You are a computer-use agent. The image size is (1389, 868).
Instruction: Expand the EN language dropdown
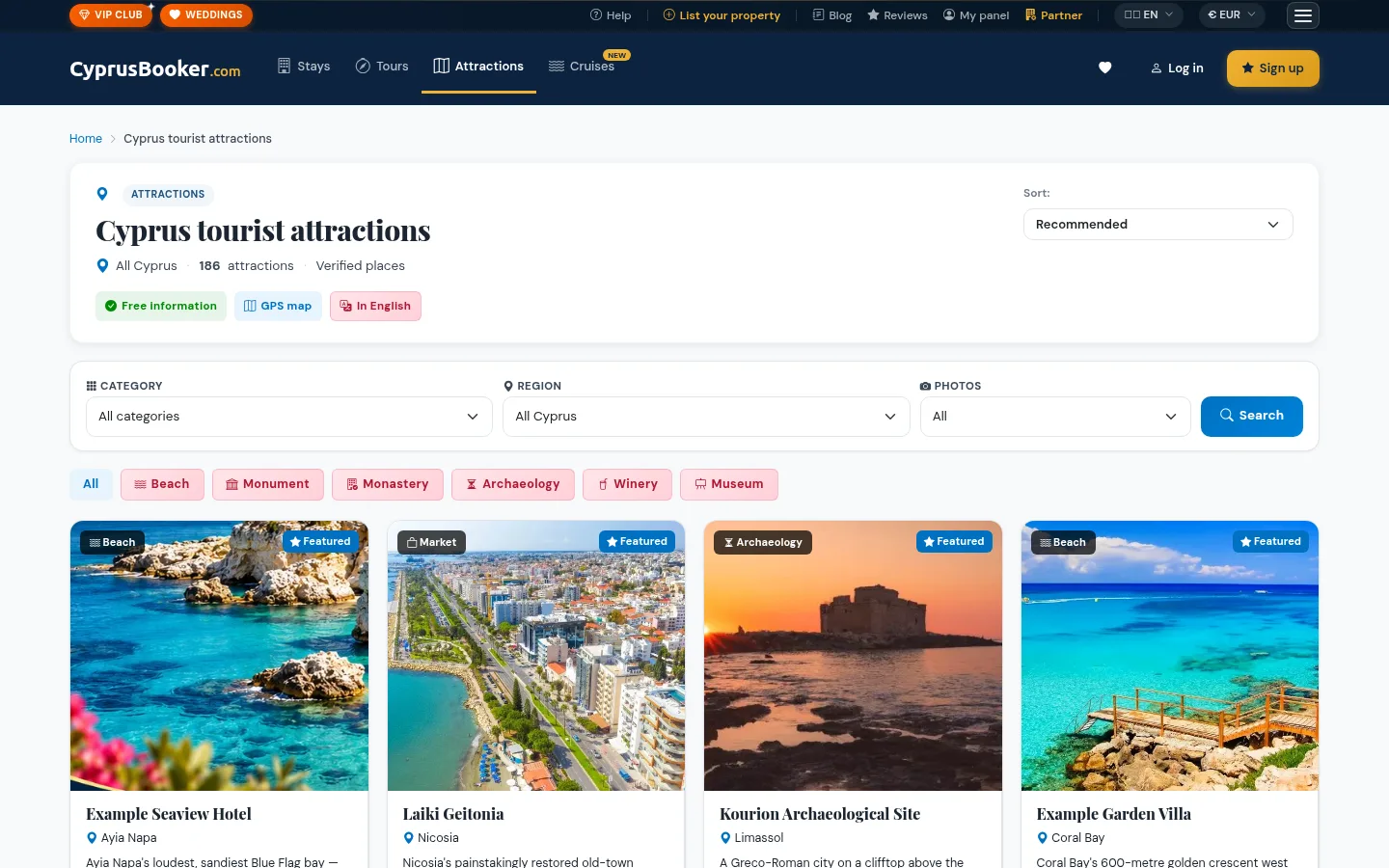point(1148,15)
